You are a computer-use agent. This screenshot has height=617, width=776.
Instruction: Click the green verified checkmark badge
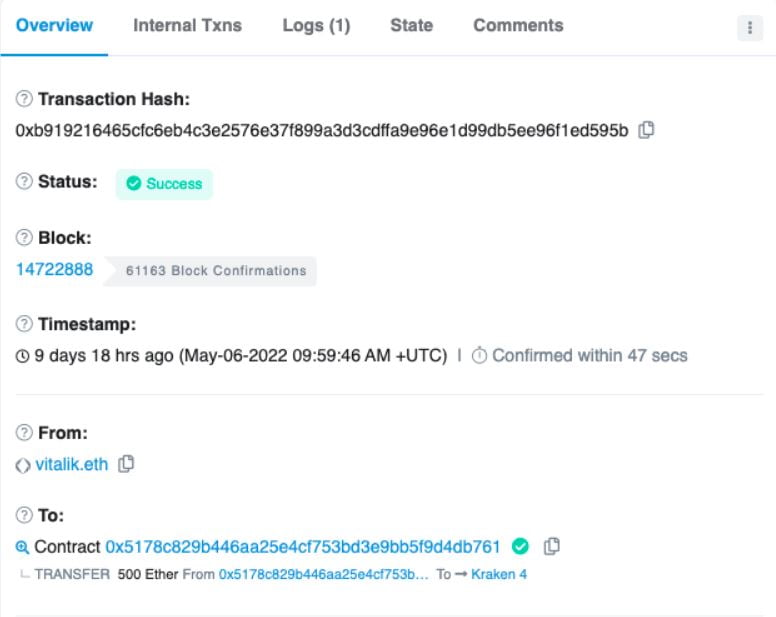point(519,546)
